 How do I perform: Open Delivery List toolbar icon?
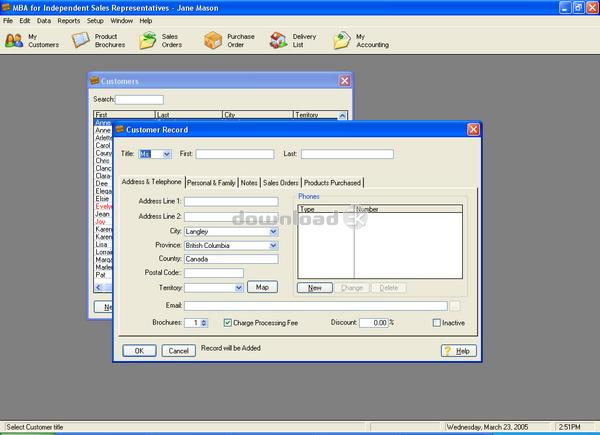tap(293, 41)
